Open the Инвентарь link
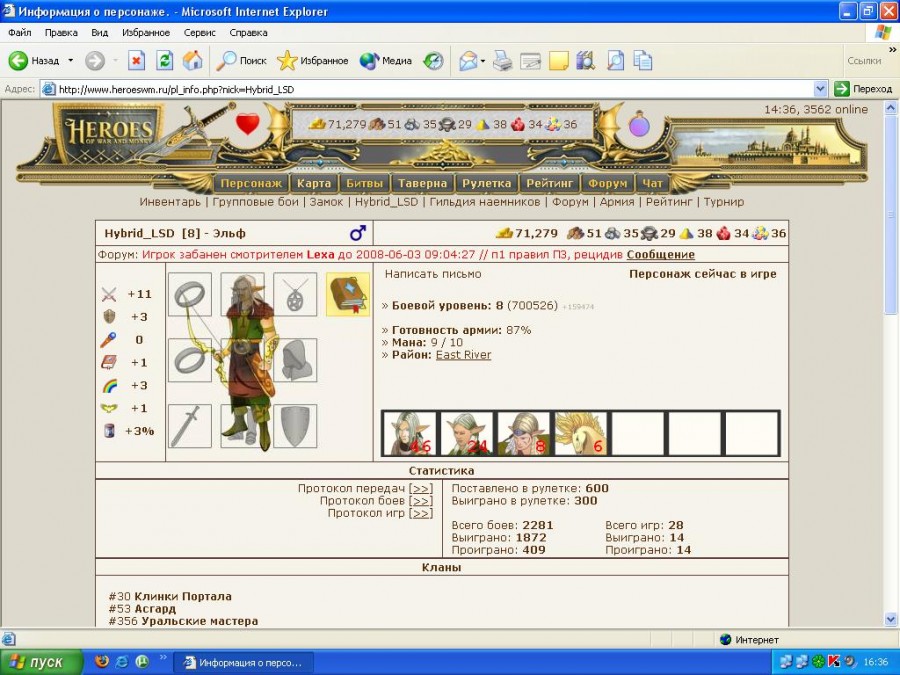 [170, 202]
